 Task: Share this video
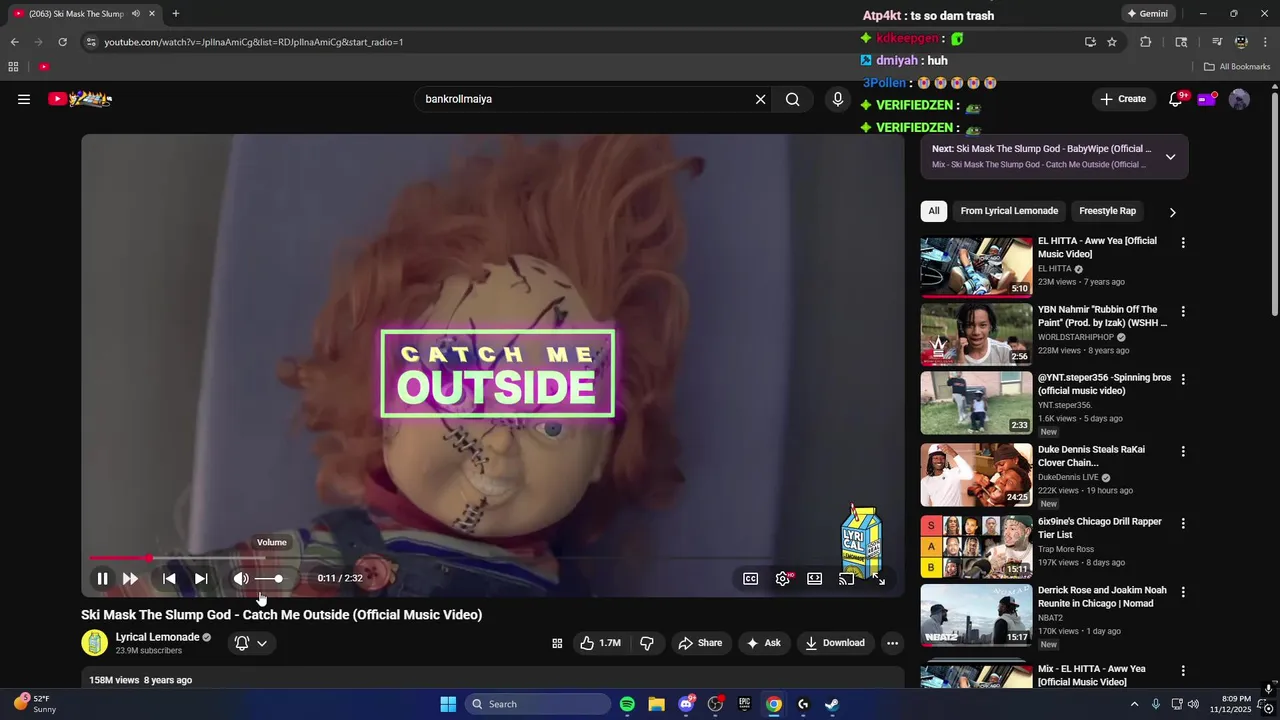coord(700,643)
